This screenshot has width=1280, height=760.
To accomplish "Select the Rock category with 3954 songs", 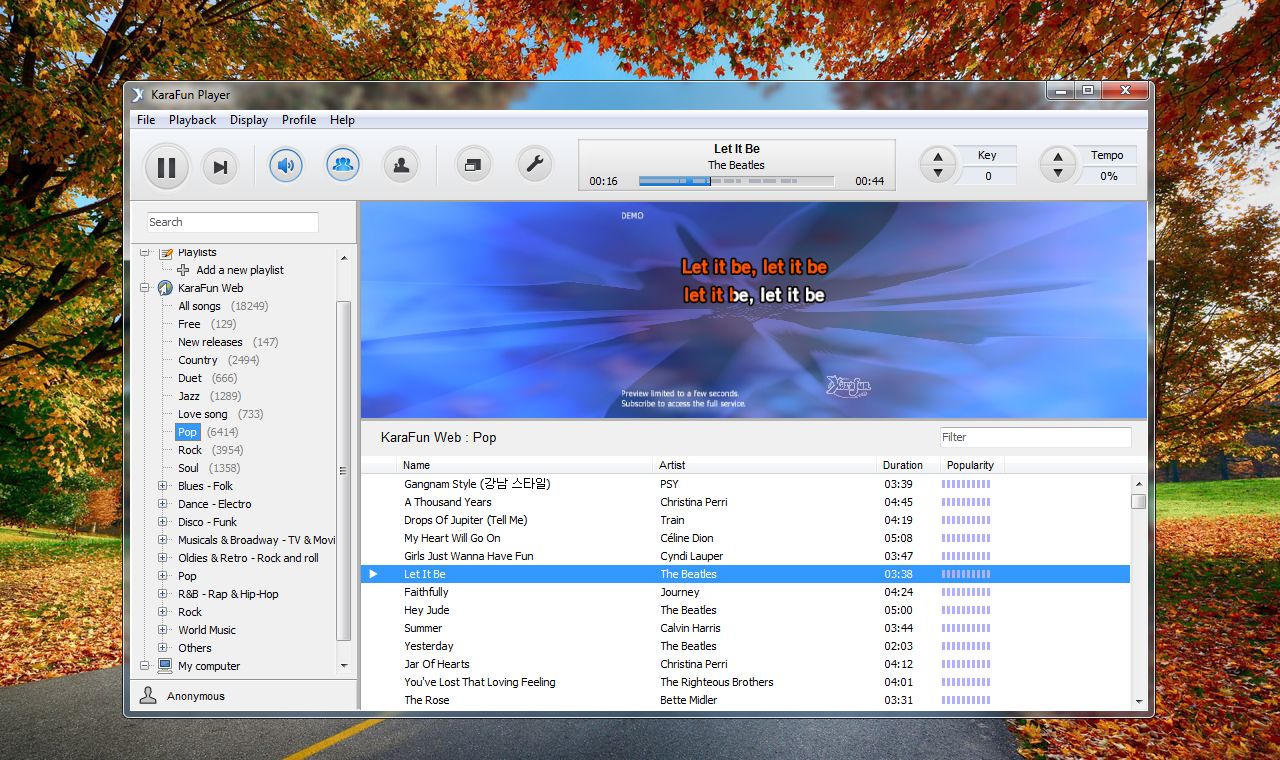I will tap(190, 450).
